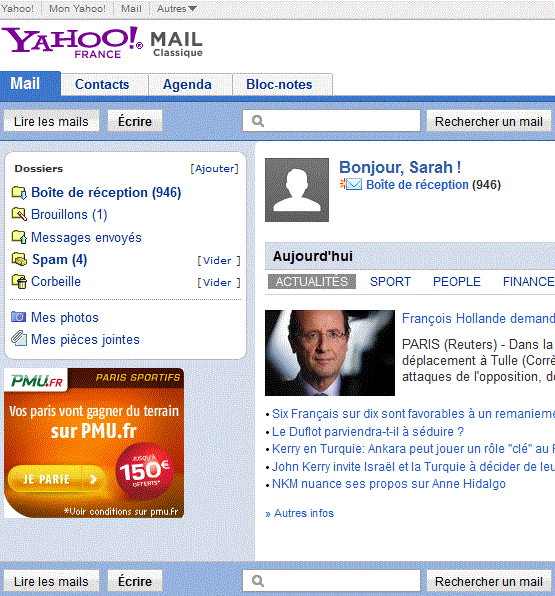Click the JE PARIE button in PMU ad

point(56,479)
